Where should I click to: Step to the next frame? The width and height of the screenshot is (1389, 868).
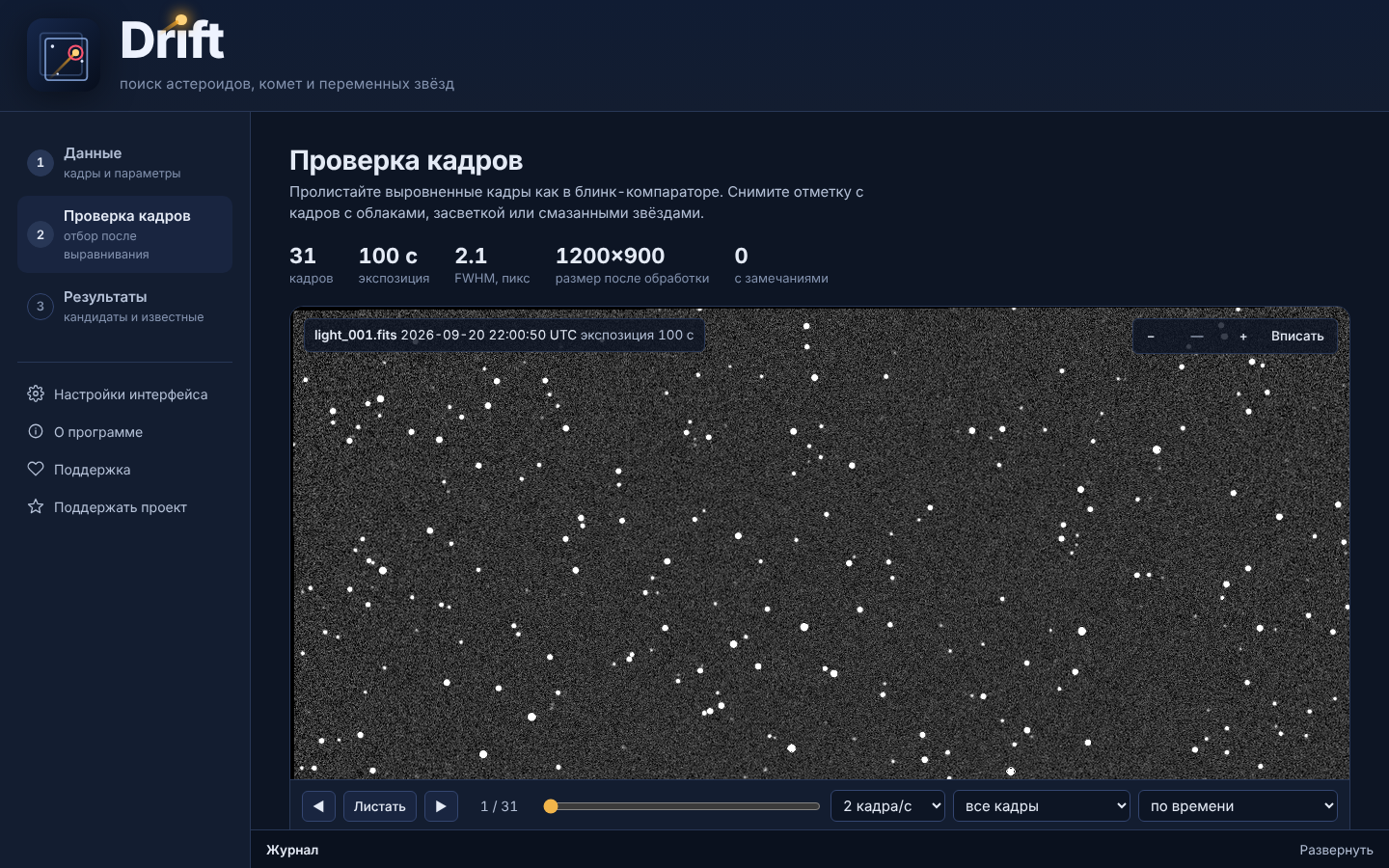(x=441, y=806)
